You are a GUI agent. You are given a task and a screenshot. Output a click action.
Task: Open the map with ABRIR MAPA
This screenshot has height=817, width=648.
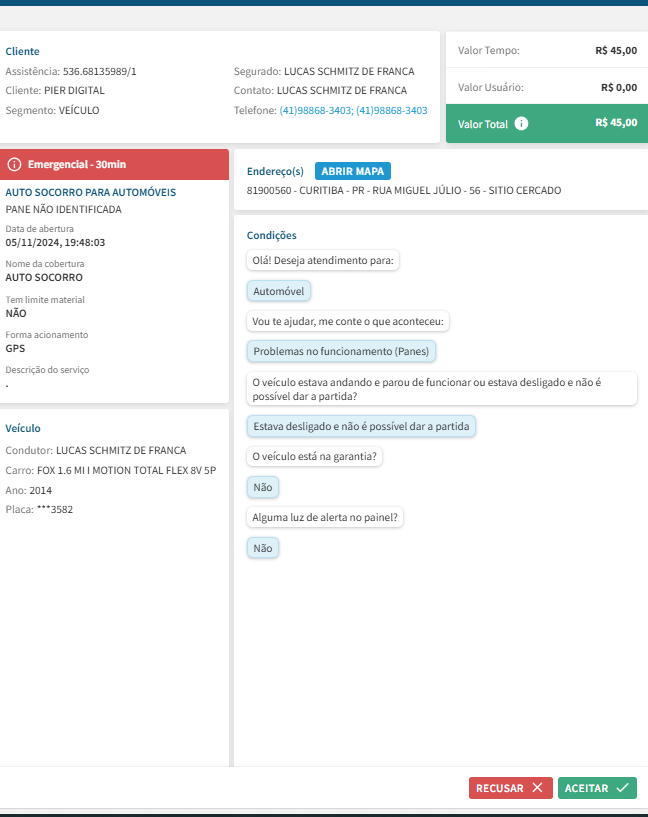(x=353, y=171)
